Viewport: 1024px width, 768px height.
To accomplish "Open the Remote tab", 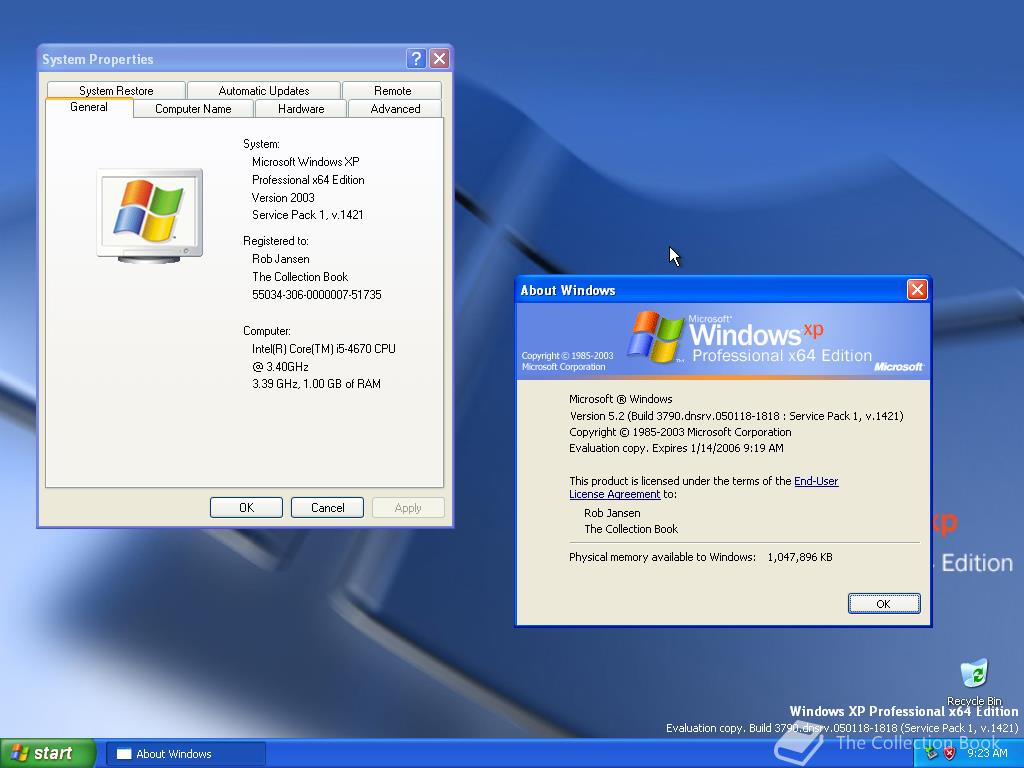I will pyautogui.click(x=392, y=90).
